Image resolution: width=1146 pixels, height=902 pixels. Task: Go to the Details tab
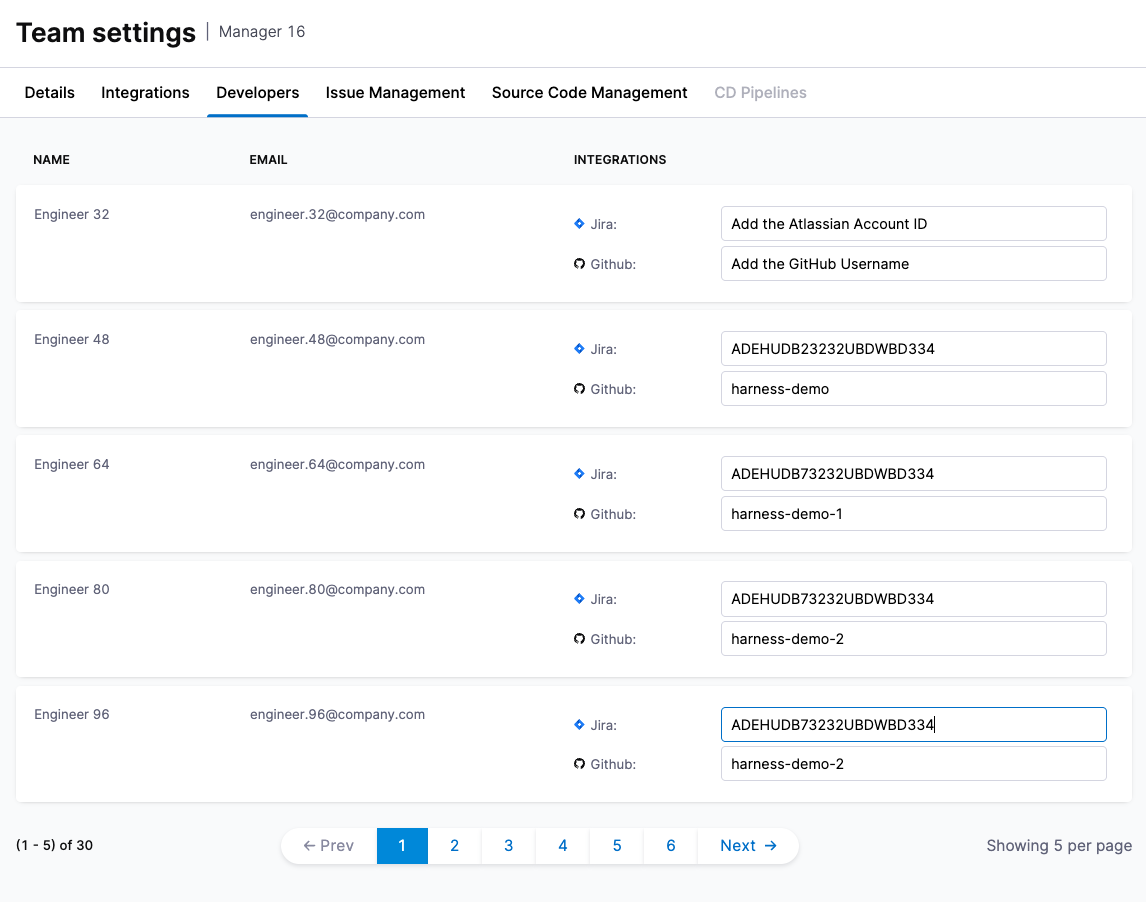point(50,93)
